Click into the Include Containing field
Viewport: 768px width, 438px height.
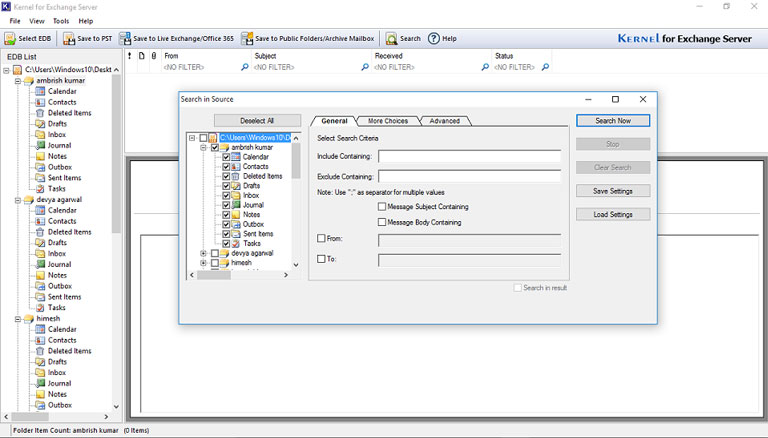[469, 156]
